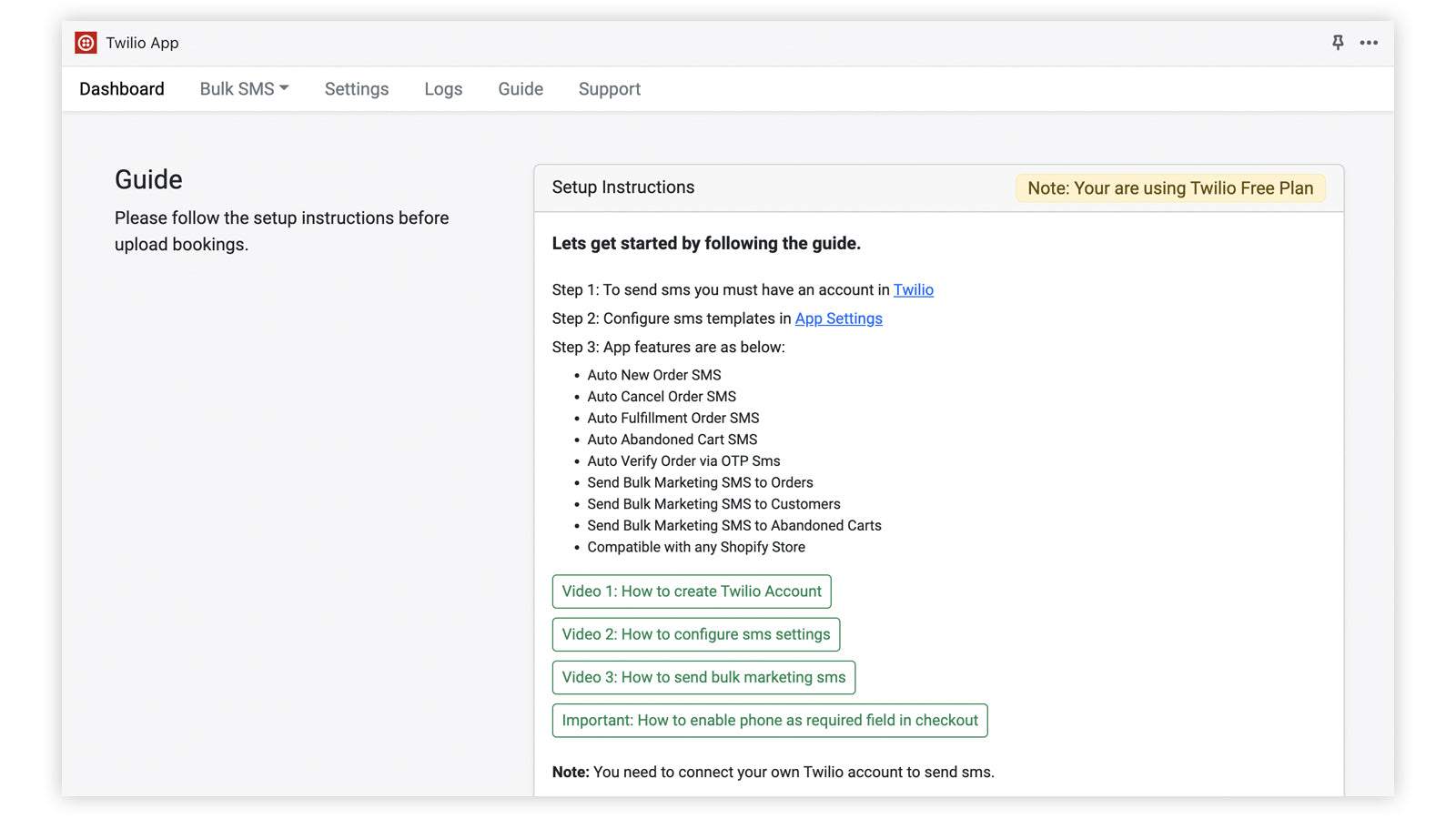1456x819 pixels.
Task: Expand the Bulk SMS dropdown menu
Action: tap(244, 89)
